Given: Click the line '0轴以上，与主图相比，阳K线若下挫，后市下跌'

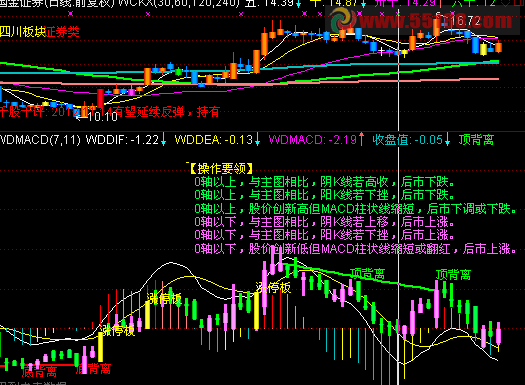Looking at the screenshot, I should pyautogui.click(x=324, y=195).
